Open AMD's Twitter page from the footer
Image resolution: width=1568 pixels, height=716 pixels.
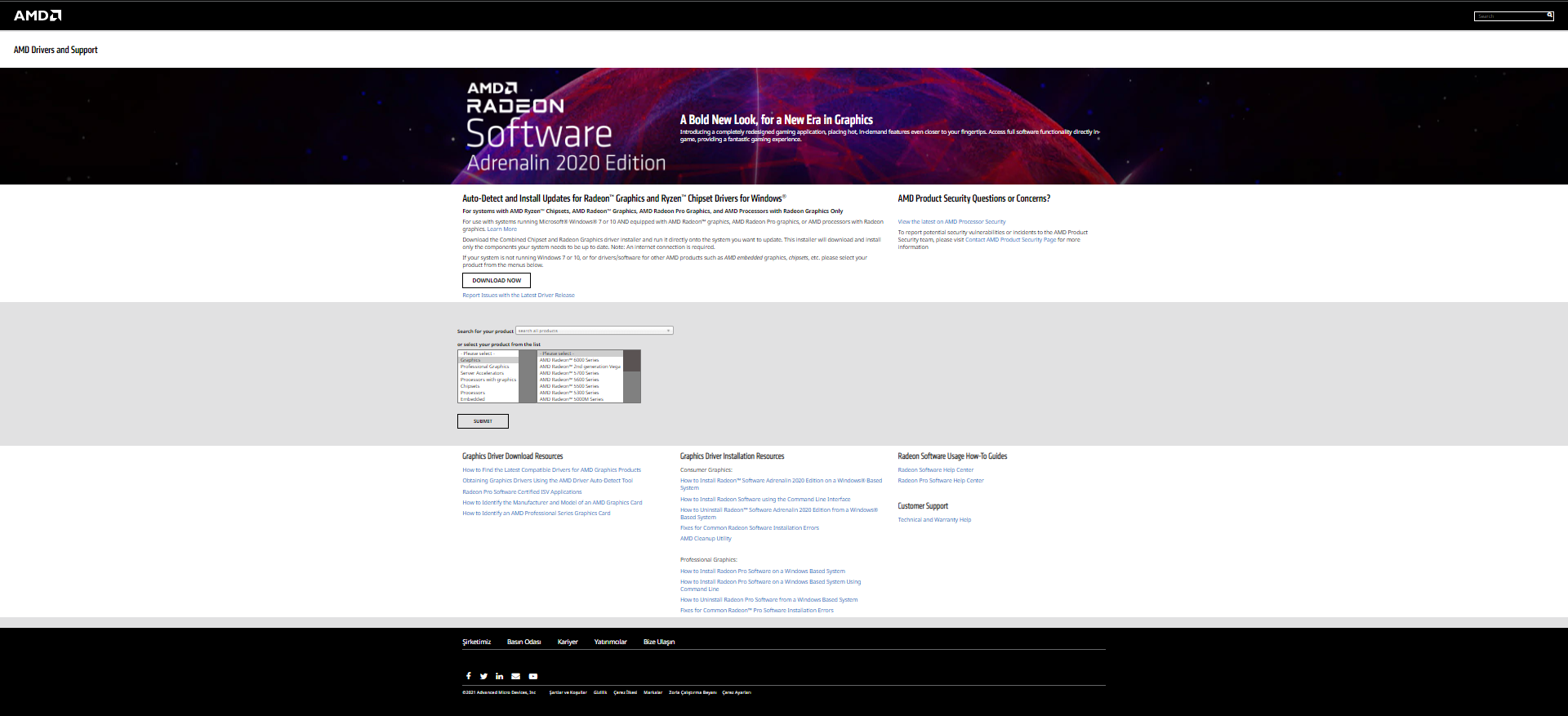[x=483, y=676]
